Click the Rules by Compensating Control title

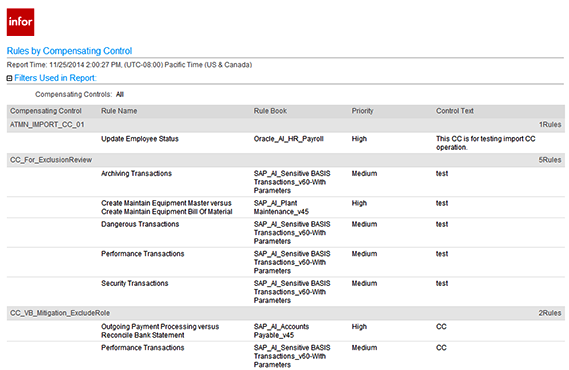[69, 51]
